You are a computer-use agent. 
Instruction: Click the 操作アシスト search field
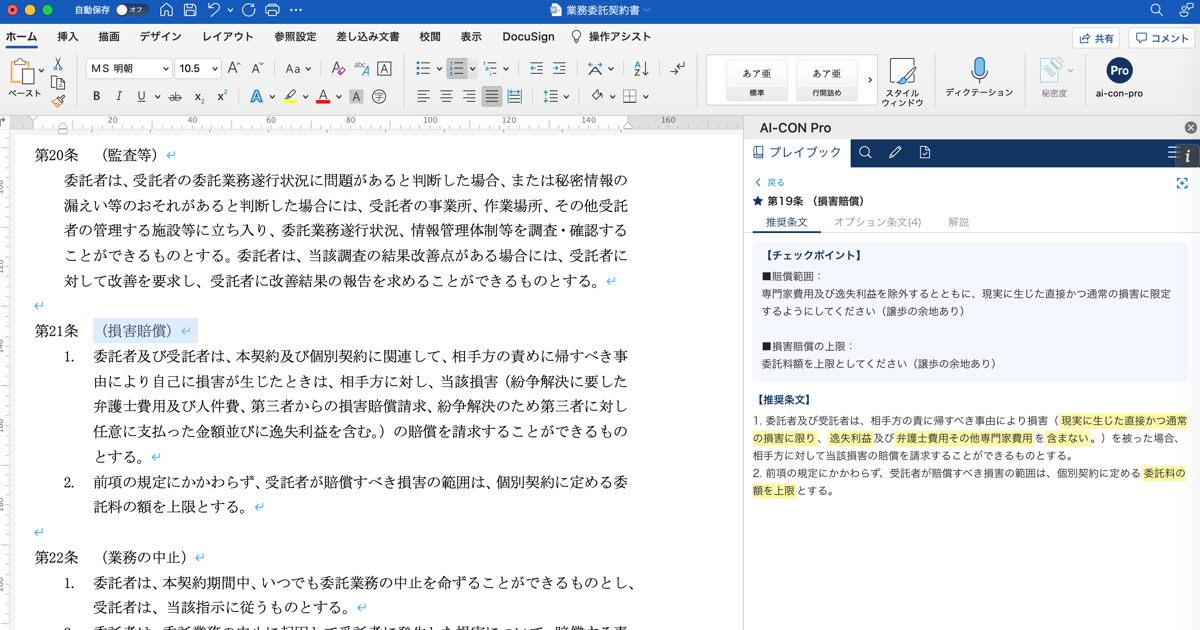click(611, 37)
